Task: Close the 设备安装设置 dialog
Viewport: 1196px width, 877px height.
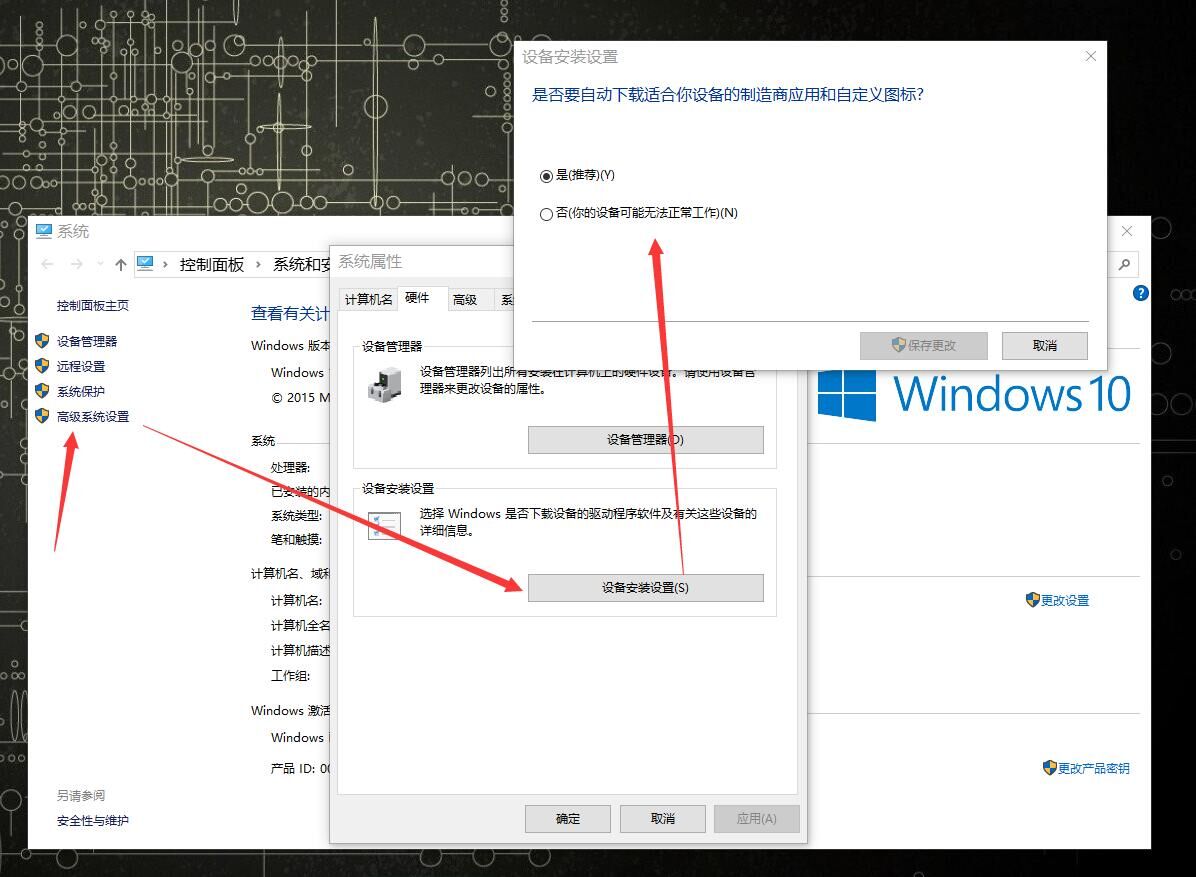Action: pyautogui.click(x=1091, y=56)
